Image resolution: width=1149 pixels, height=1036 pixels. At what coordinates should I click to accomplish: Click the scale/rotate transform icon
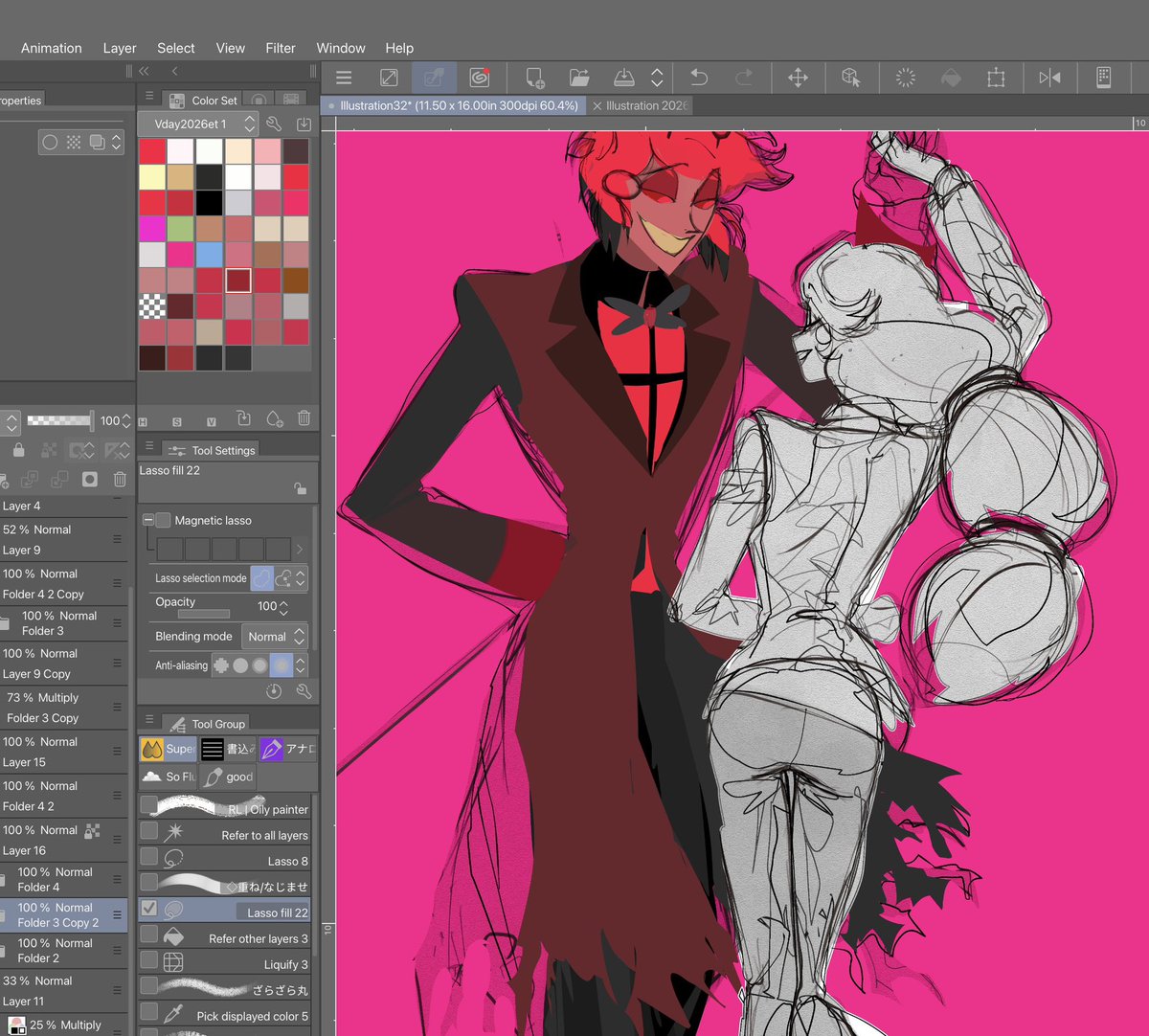pyautogui.click(x=996, y=78)
